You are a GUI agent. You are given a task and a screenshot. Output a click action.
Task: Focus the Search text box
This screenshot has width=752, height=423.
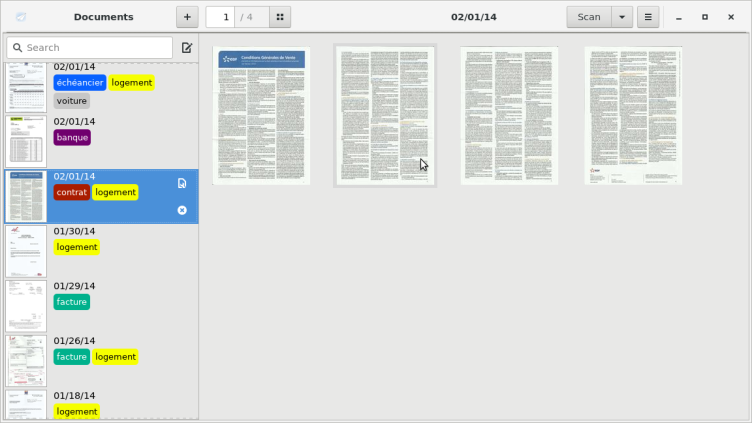coord(90,48)
